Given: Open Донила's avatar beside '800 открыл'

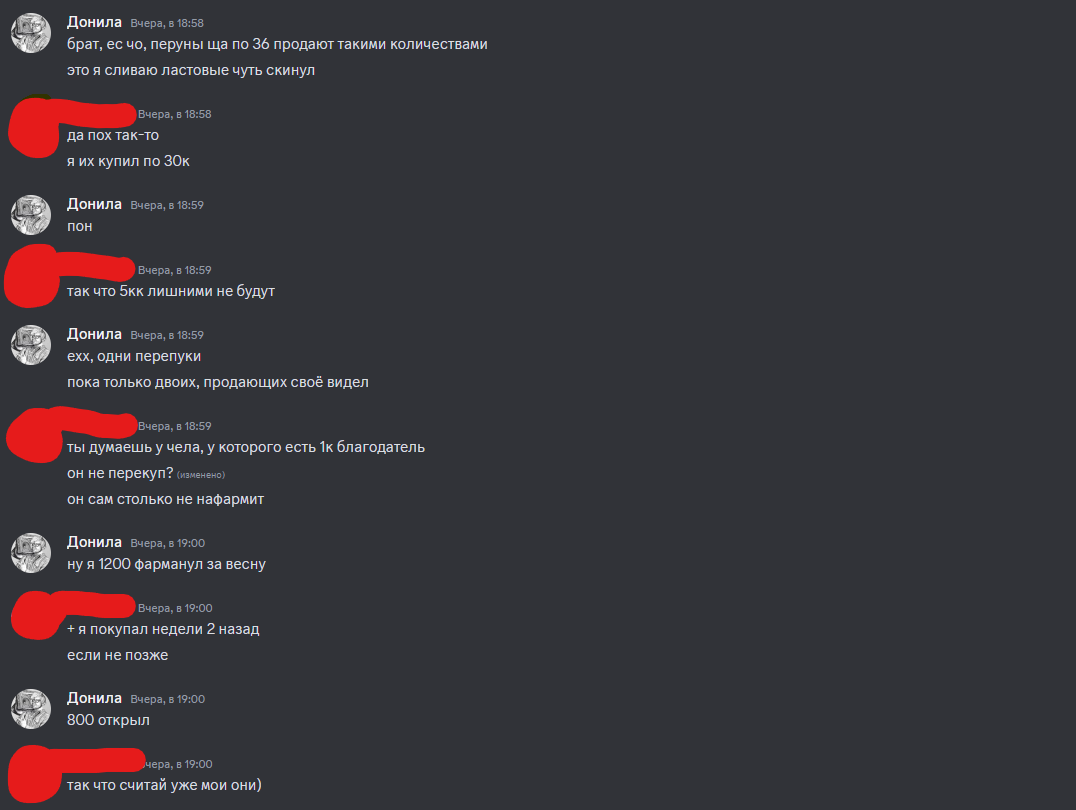Looking at the screenshot, I should [31, 708].
